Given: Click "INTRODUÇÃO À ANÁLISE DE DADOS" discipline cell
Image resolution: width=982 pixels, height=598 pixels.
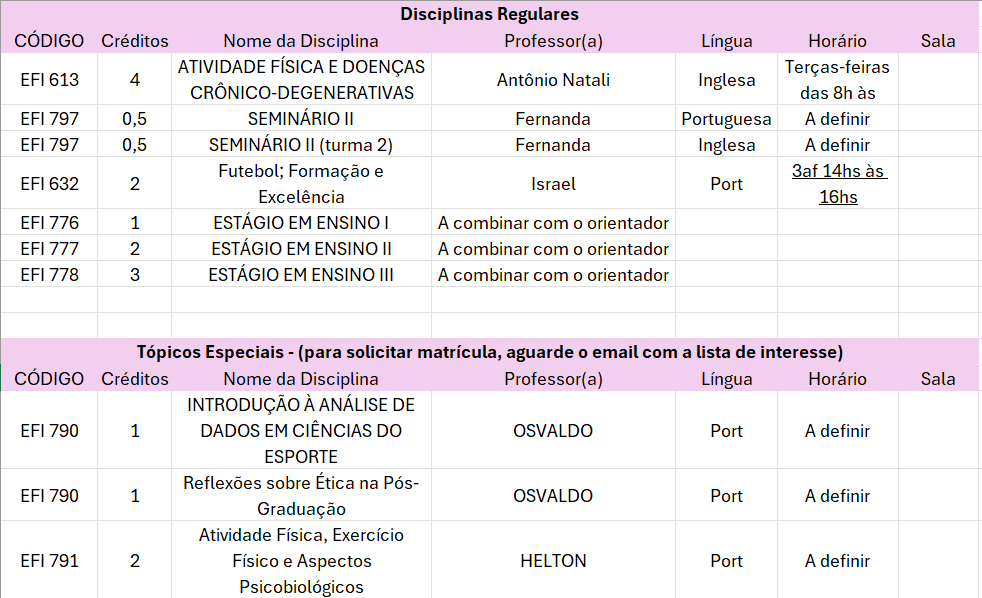Looking at the screenshot, I should pyautogui.click(x=301, y=431).
